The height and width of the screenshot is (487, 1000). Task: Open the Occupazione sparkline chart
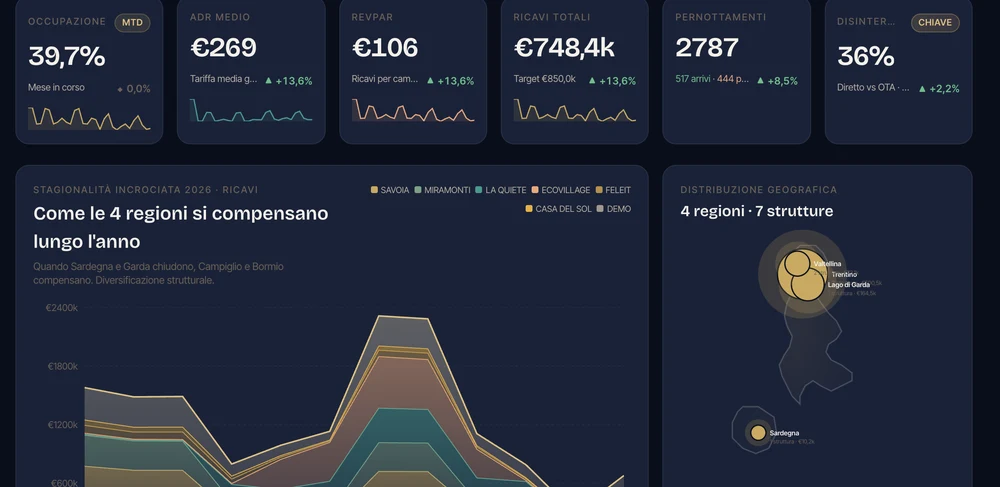(x=89, y=118)
